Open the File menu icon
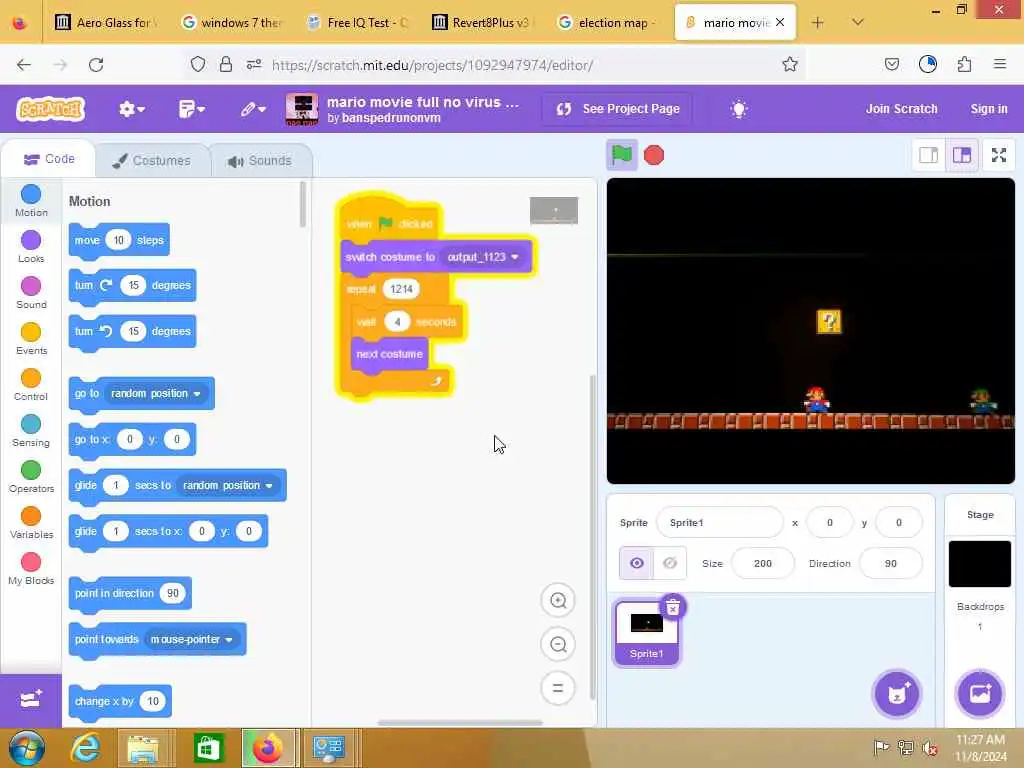The height and width of the screenshot is (768, 1024). tap(191, 109)
